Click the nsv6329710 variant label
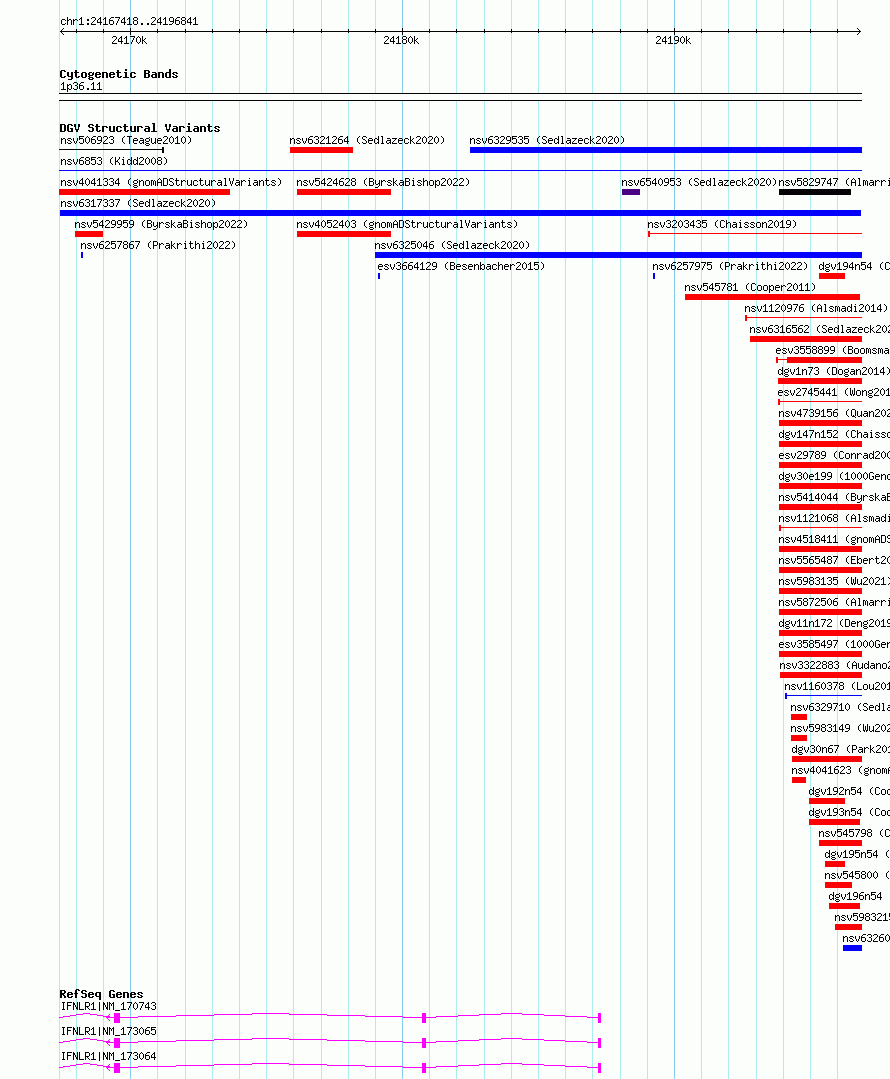 [840, 707]
